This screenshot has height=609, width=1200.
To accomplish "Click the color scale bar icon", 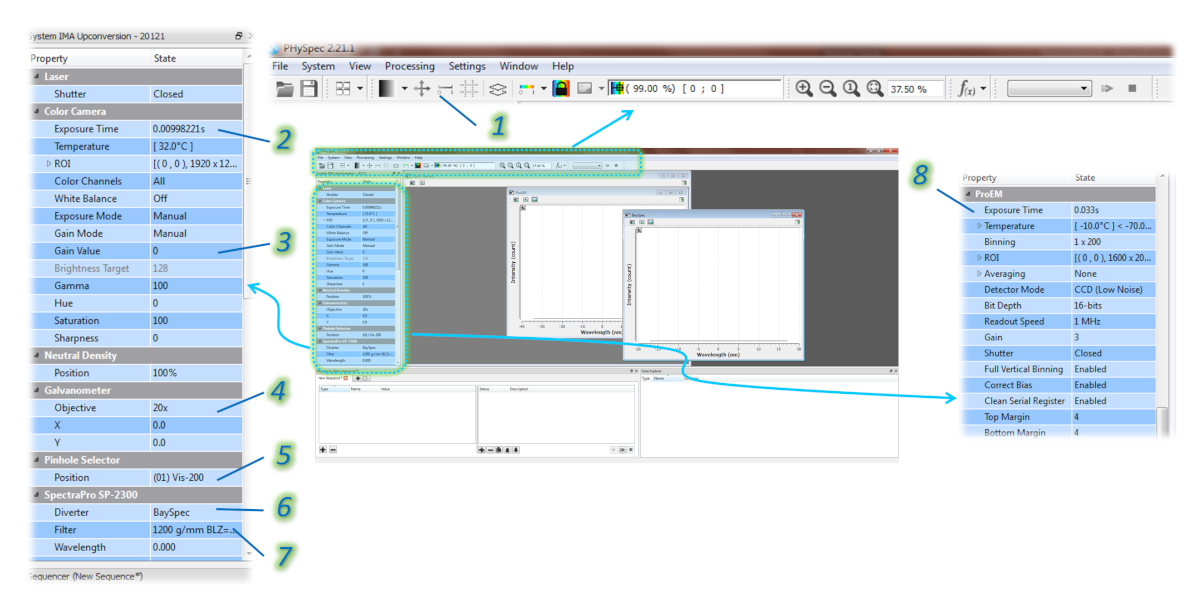I will [x=527, y=89].
